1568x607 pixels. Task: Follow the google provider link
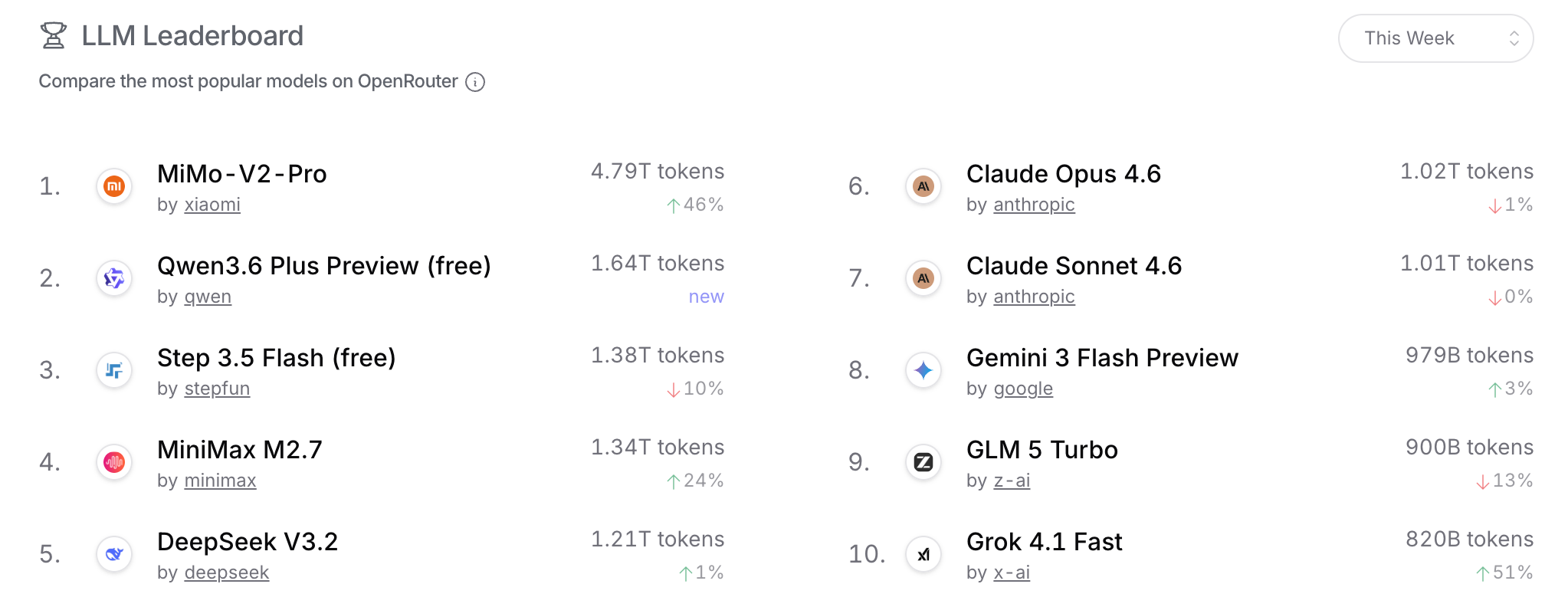(1023, 389)
